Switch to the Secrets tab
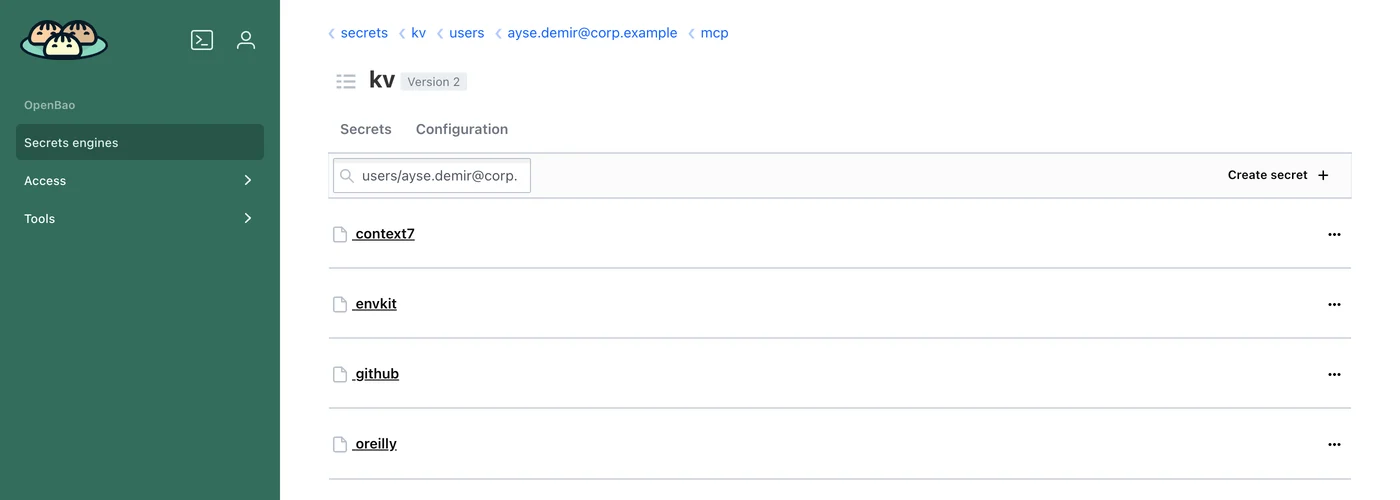This screenshot has width=1400, height=500. coord(366,129)
